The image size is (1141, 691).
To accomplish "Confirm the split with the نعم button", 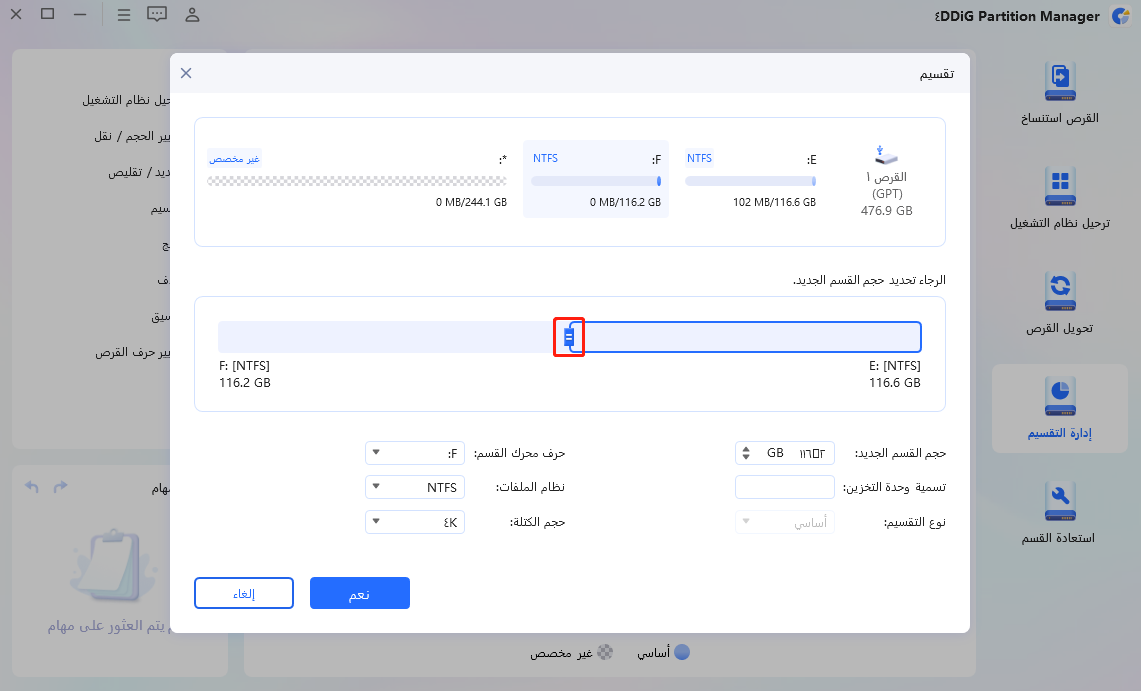I will point(359,592).
